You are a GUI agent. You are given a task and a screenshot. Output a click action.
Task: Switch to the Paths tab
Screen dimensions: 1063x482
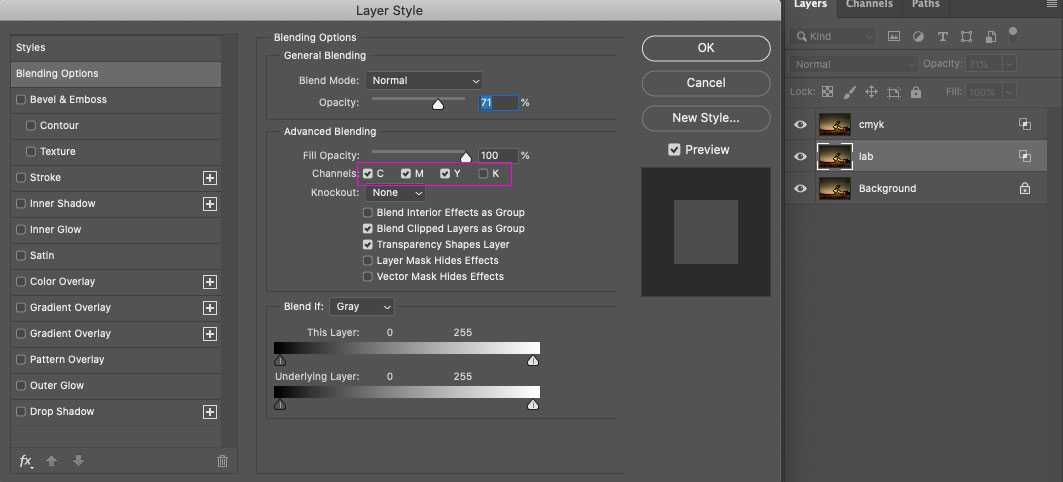[x=926, y=5]
